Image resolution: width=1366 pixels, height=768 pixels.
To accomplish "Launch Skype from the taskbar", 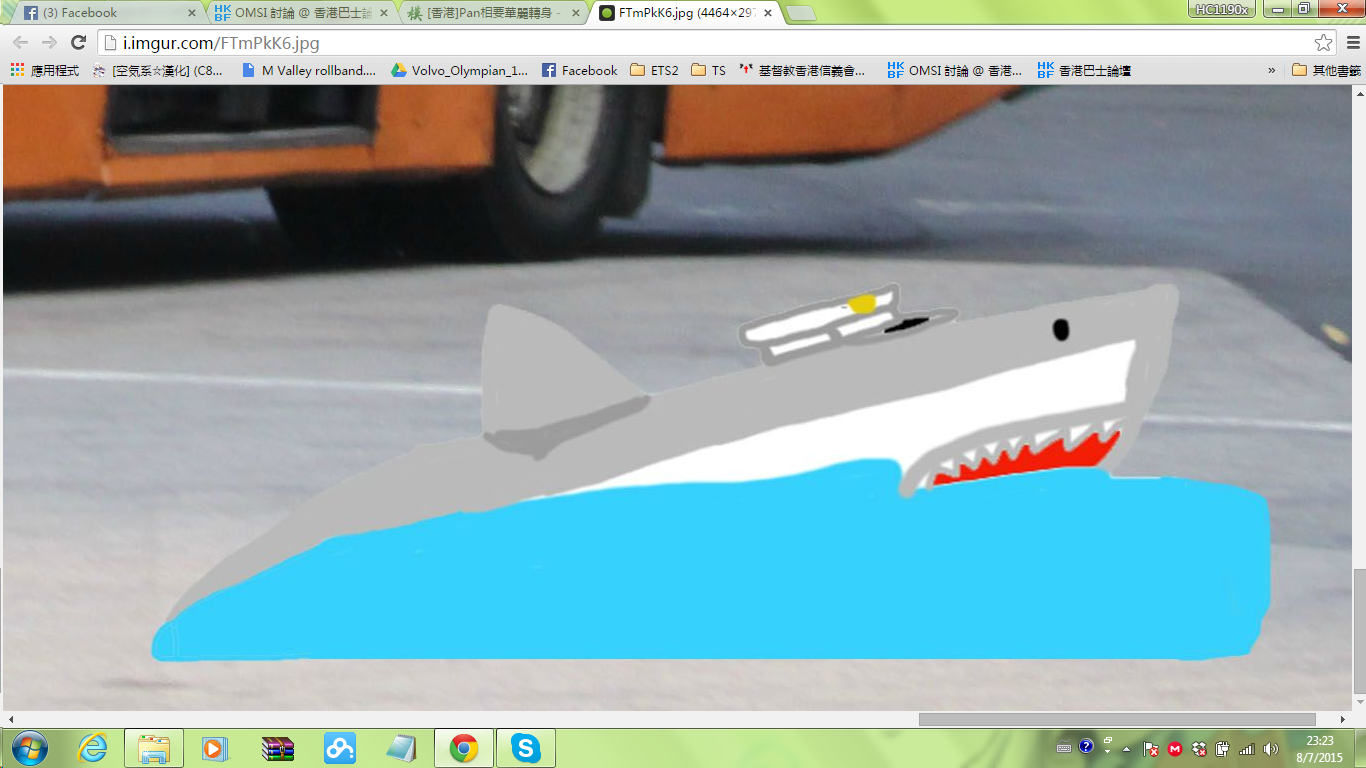I will point(525,748).
